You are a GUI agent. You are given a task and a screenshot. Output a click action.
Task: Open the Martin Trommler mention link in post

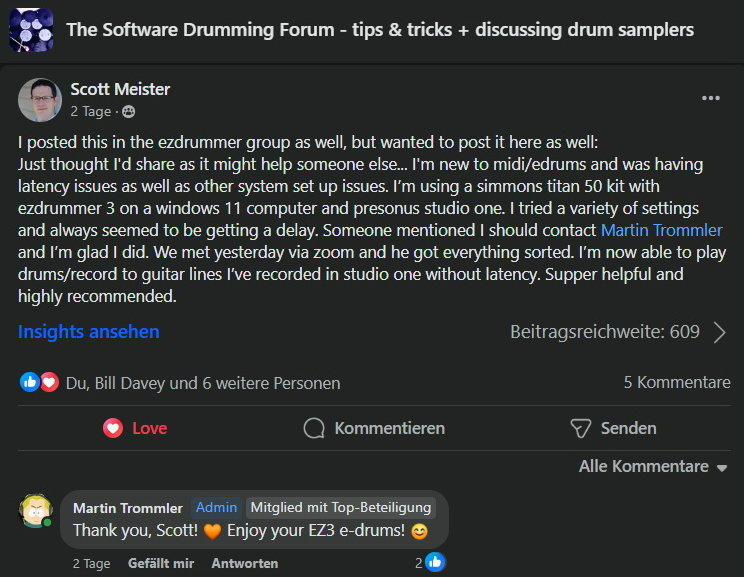coord(661,230)
